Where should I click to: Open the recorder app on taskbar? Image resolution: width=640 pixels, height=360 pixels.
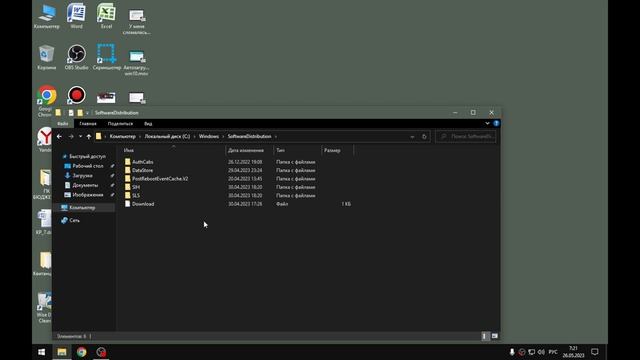click(x=101, y=352)
